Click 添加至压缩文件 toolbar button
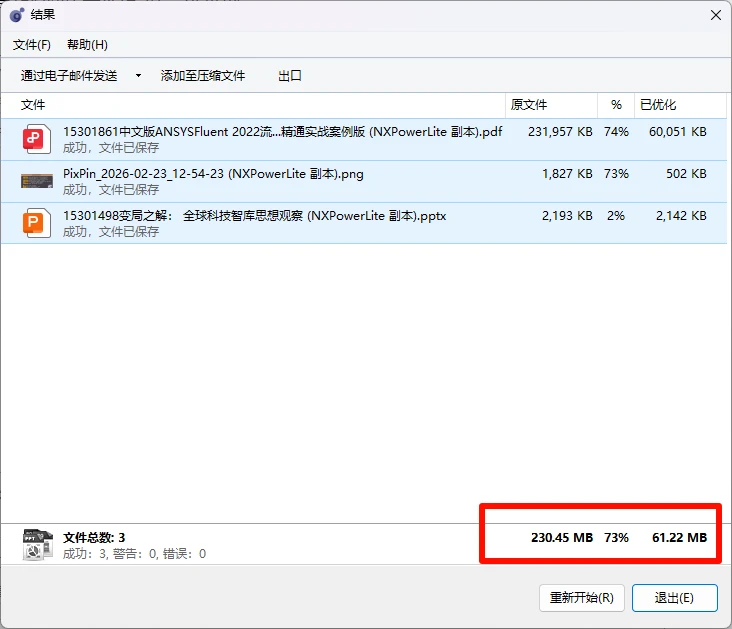 pyautogui.click(x=203, y=76)
